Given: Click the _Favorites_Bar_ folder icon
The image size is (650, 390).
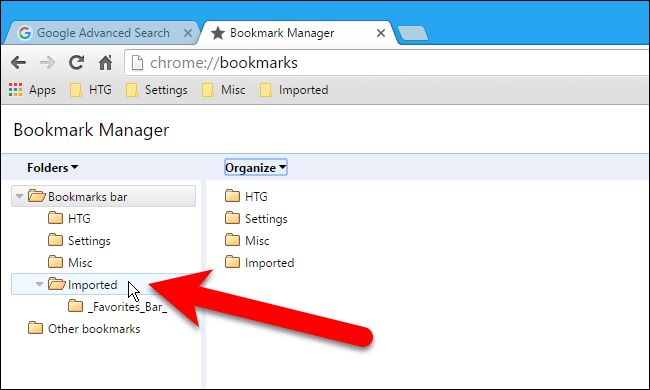Looking at the screenshot, I should pos(75,306).
